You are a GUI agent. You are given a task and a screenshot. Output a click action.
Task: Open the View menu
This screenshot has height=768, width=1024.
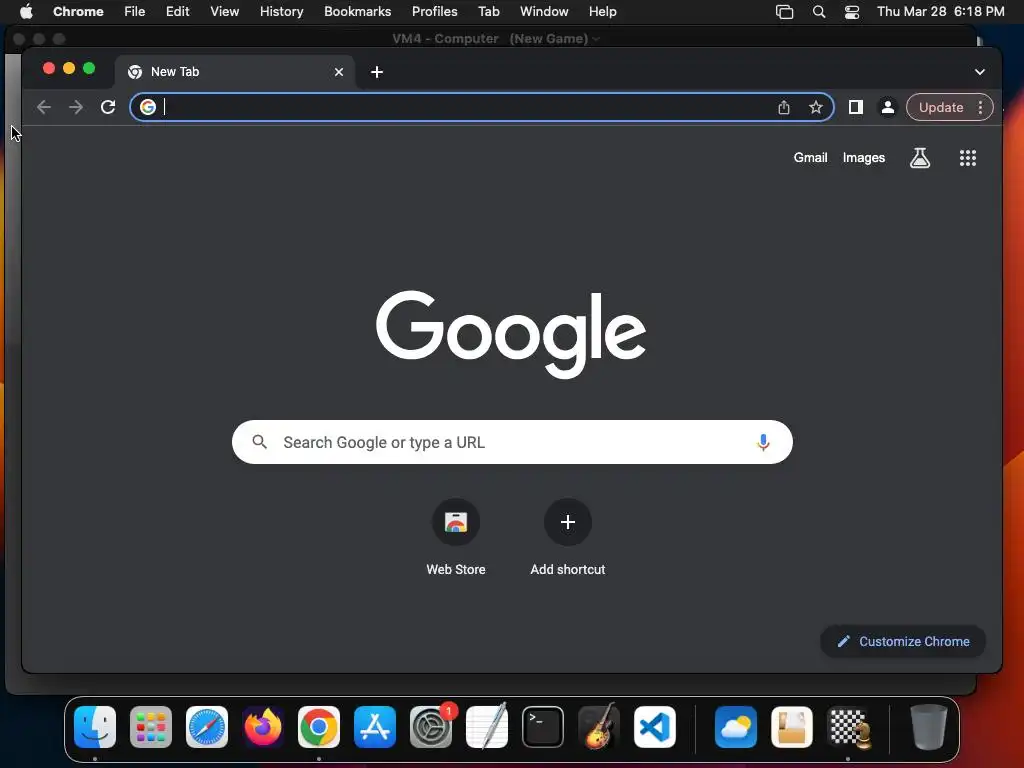point(225,12)
